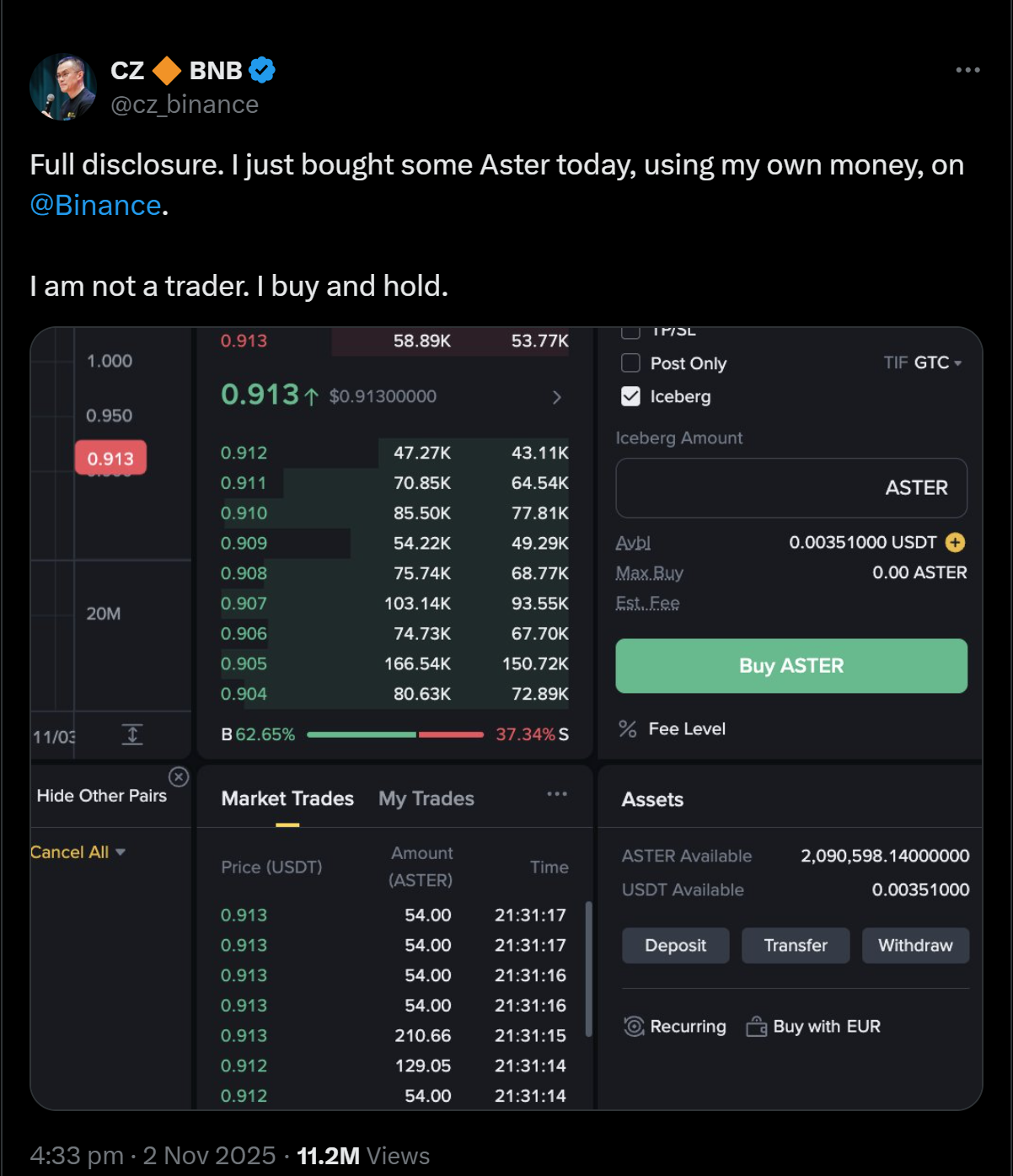Click the blue verified badge icon
The height and width of the screenshot is (1176, 1013).
click(x=262, y=70)
